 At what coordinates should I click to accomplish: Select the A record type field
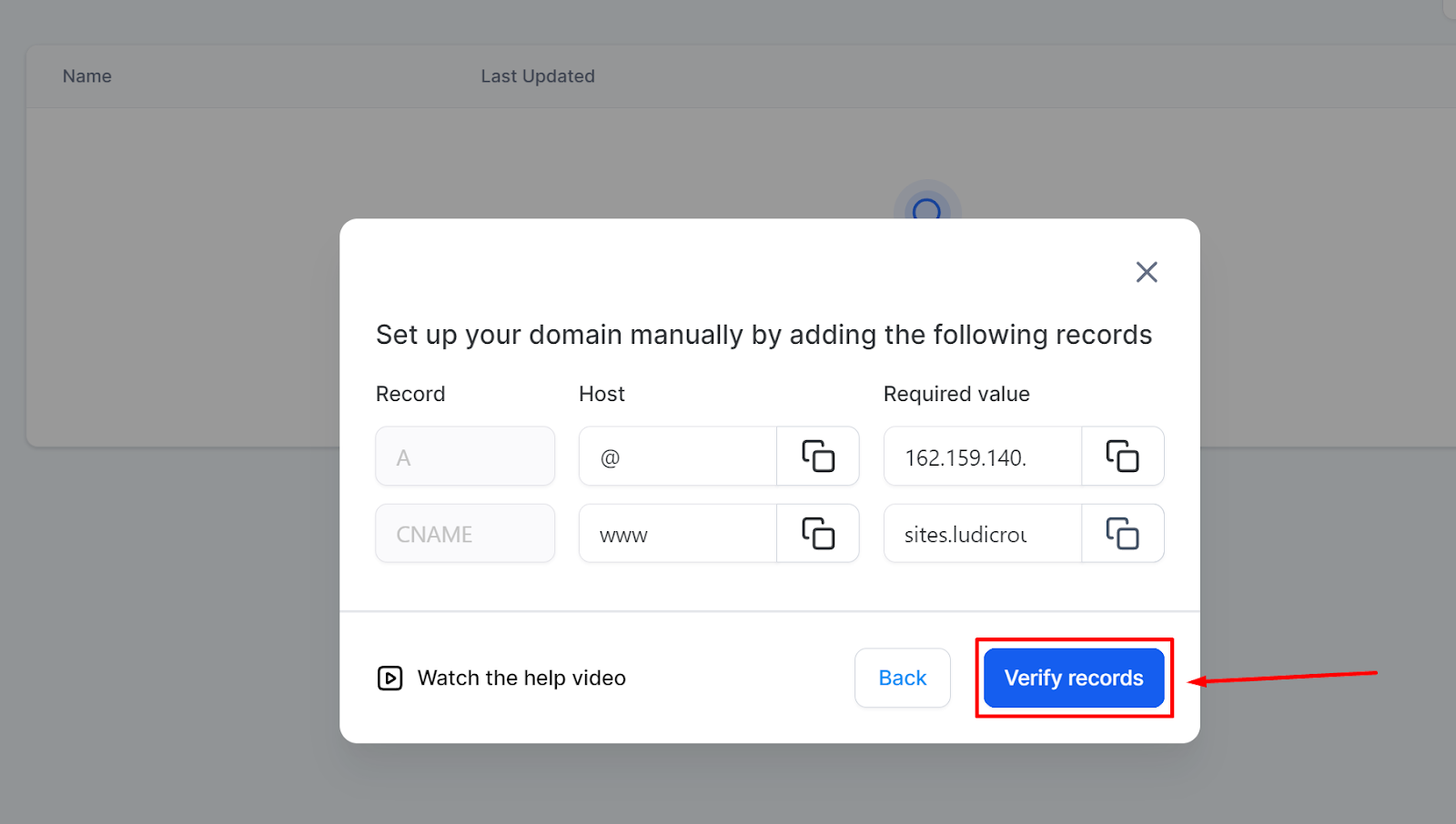pyautogui.click(x=465, y=456)
